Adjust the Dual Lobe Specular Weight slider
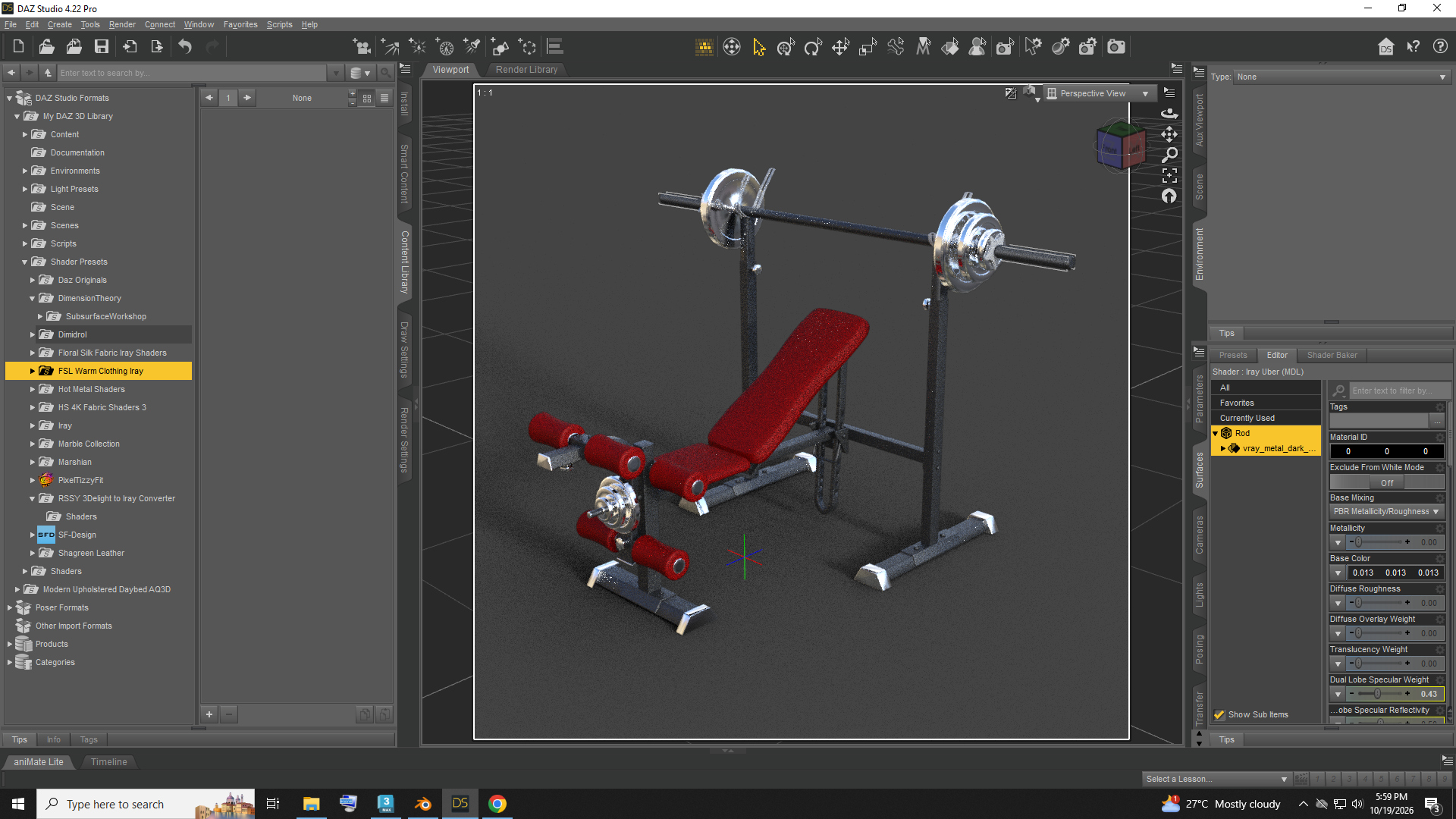The width and height of the screenshot is (1456, 819). pos(1379,694)
